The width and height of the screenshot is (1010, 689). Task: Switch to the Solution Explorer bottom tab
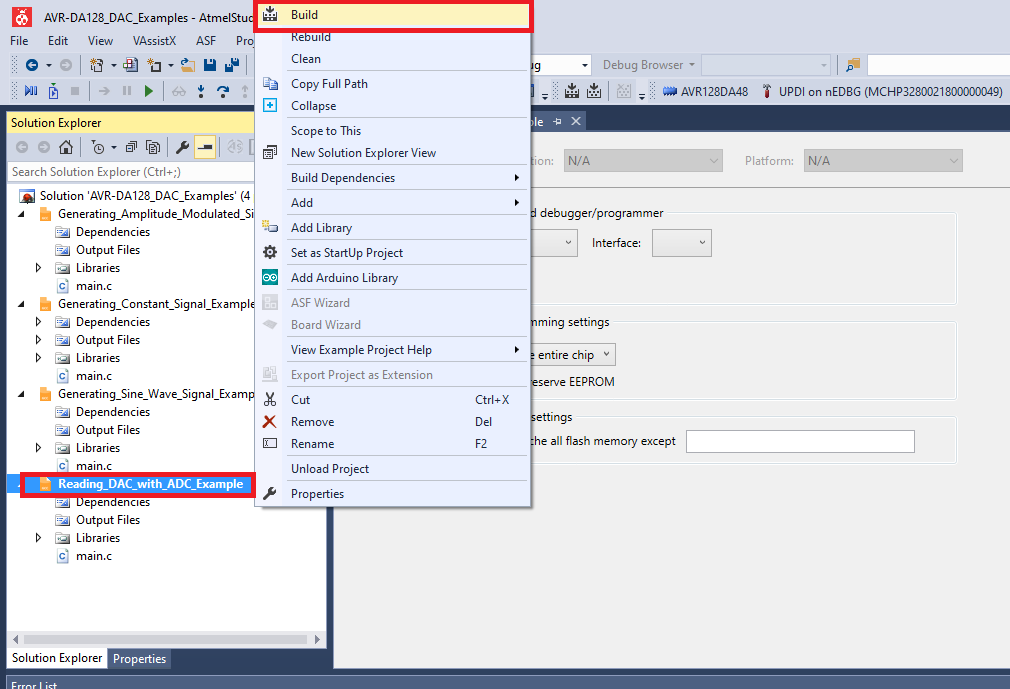(57, 658)
